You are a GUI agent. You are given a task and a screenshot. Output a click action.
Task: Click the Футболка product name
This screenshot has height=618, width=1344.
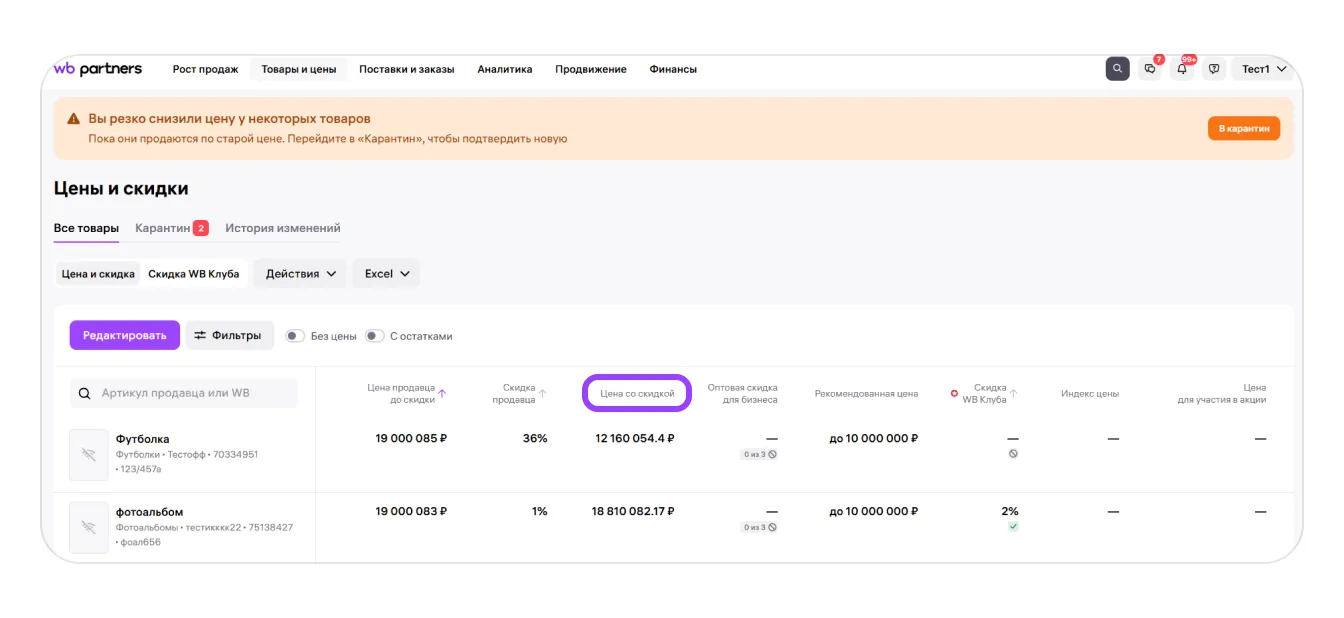[143, 439]
